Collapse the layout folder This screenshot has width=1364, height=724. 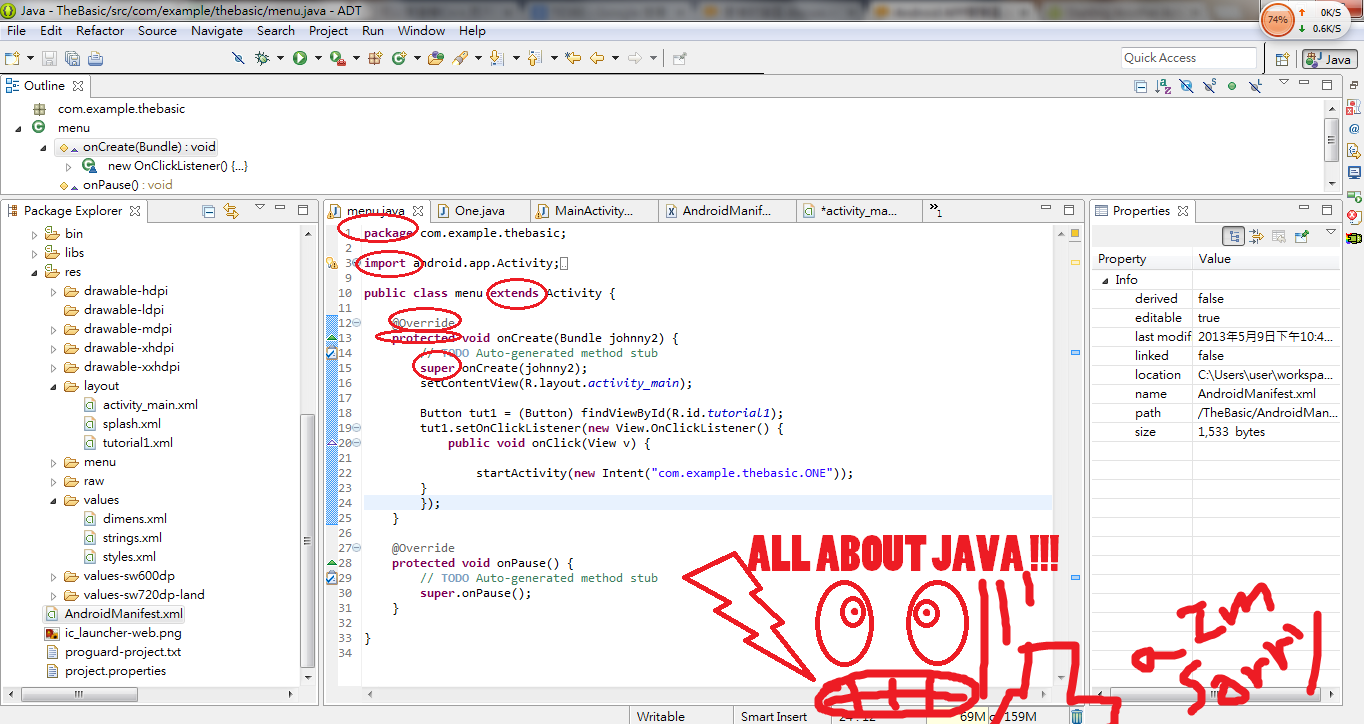[x=54, y=386]
